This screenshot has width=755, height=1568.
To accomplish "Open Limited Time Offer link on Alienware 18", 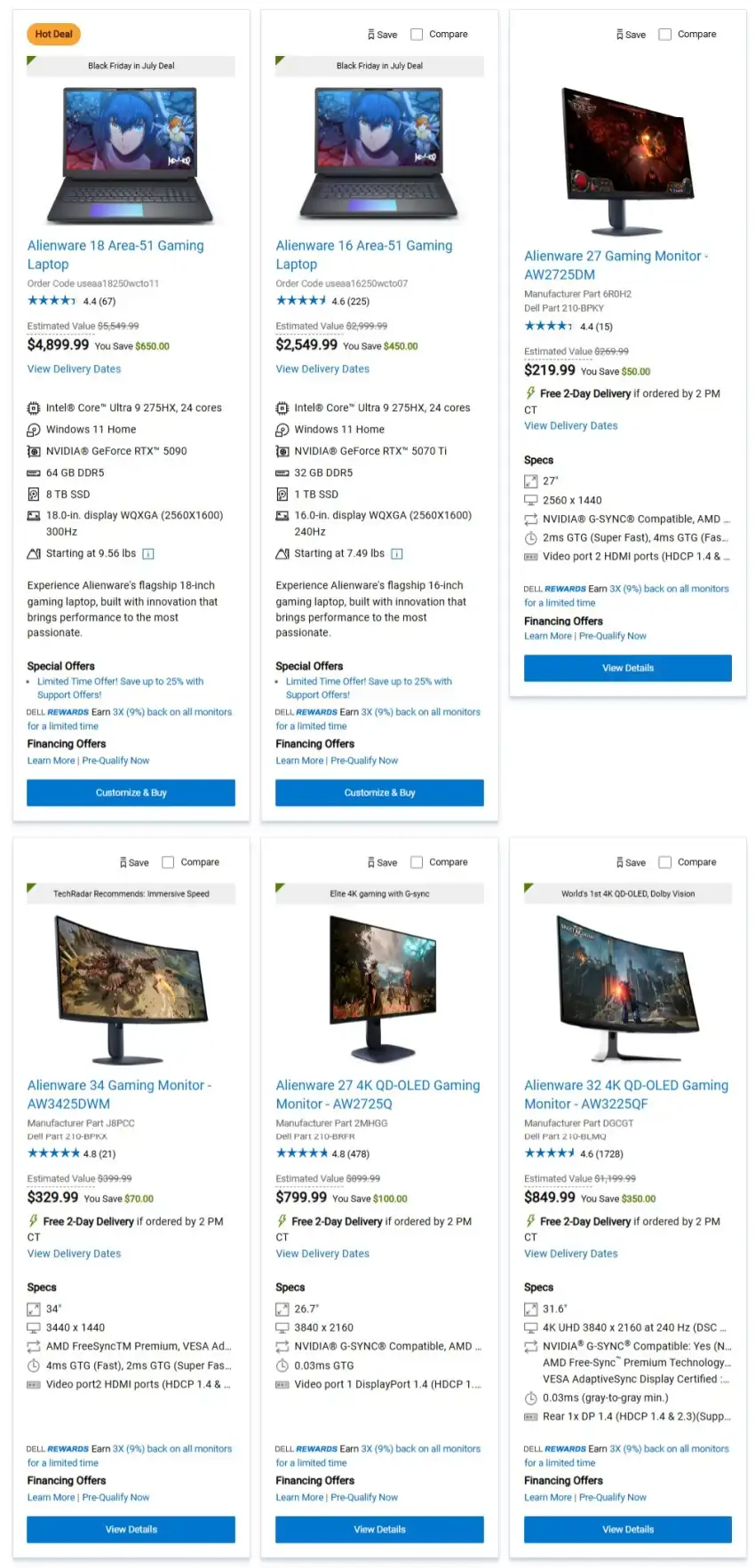I will (120, 688).
